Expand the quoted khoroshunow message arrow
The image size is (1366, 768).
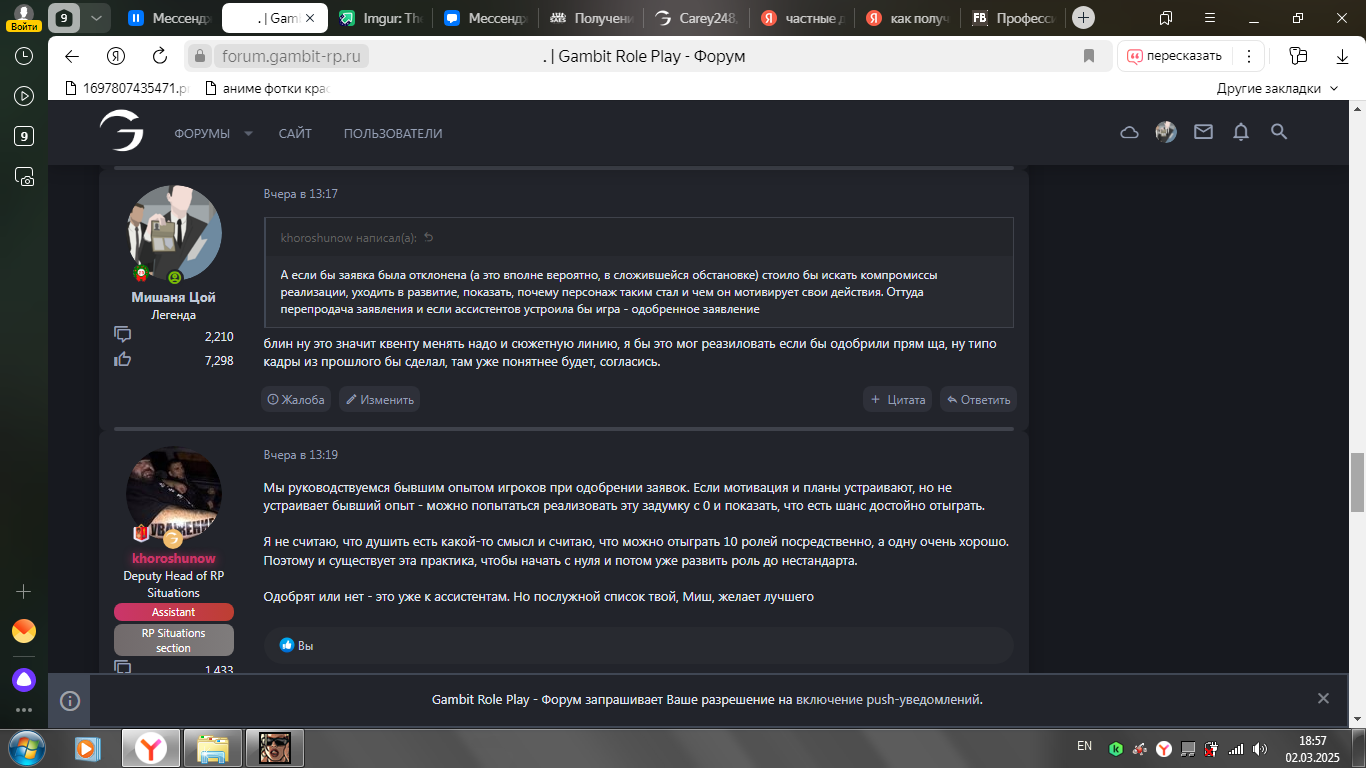[429, 238]
